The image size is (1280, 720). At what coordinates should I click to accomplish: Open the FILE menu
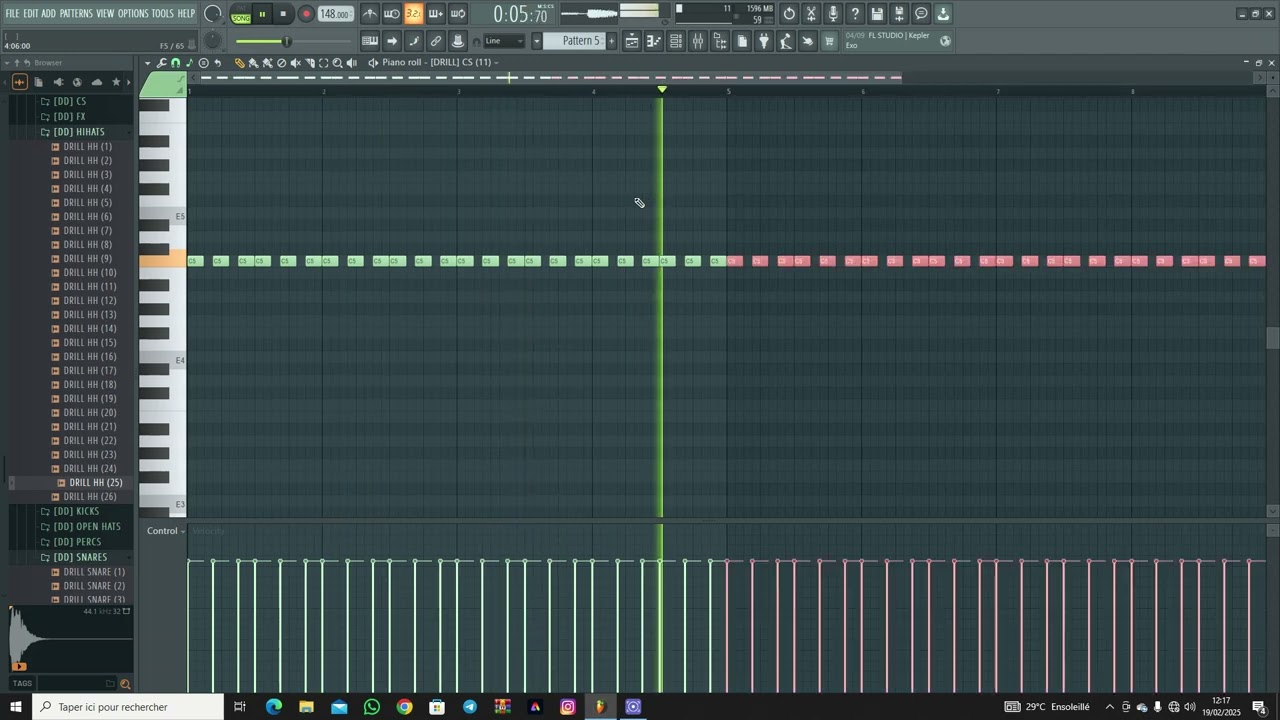(x=12, y=13)
